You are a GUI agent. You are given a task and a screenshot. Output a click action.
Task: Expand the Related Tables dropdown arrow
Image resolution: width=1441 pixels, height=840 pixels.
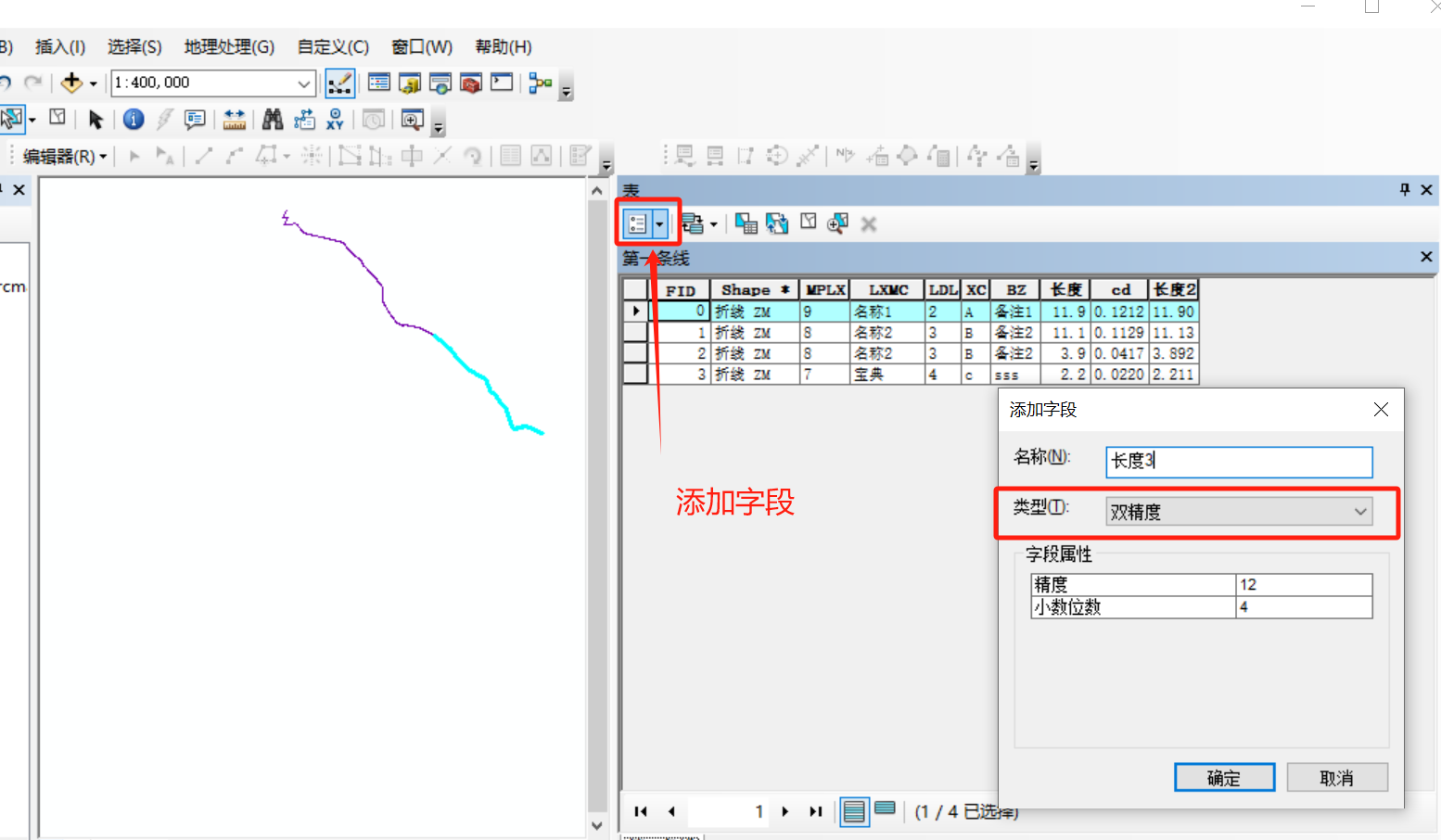713,224
